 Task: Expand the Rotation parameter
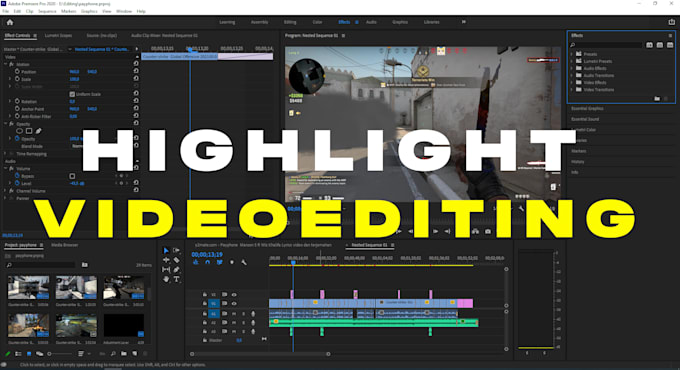click(10, 101)
